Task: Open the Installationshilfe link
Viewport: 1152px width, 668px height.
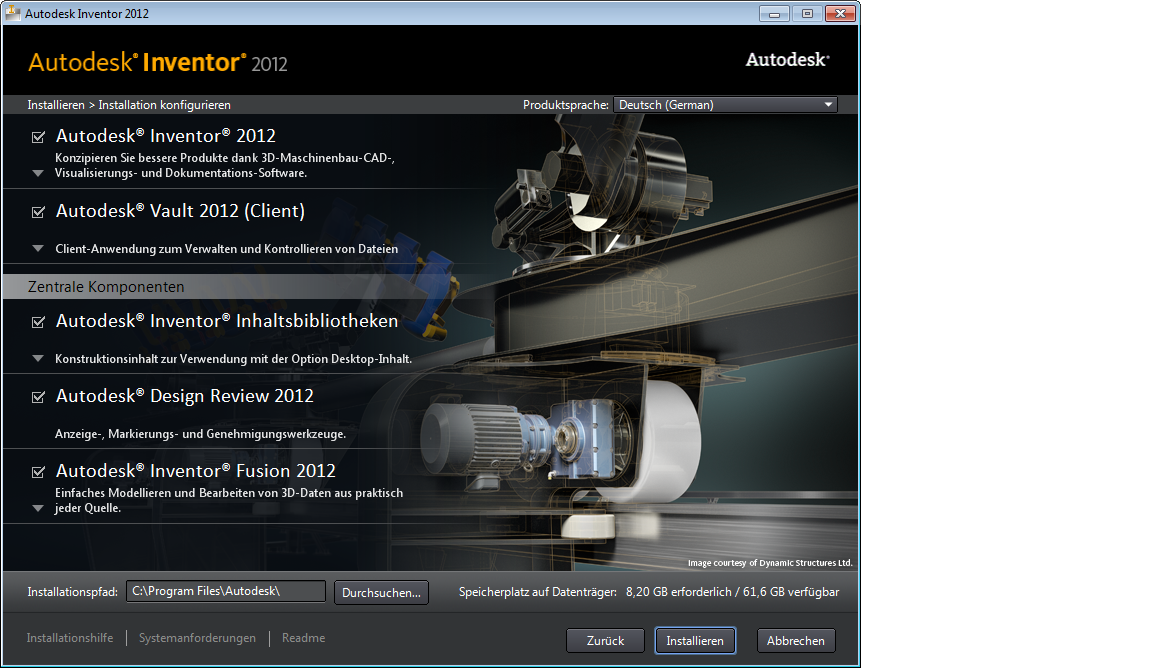Action: click(70, 638)
